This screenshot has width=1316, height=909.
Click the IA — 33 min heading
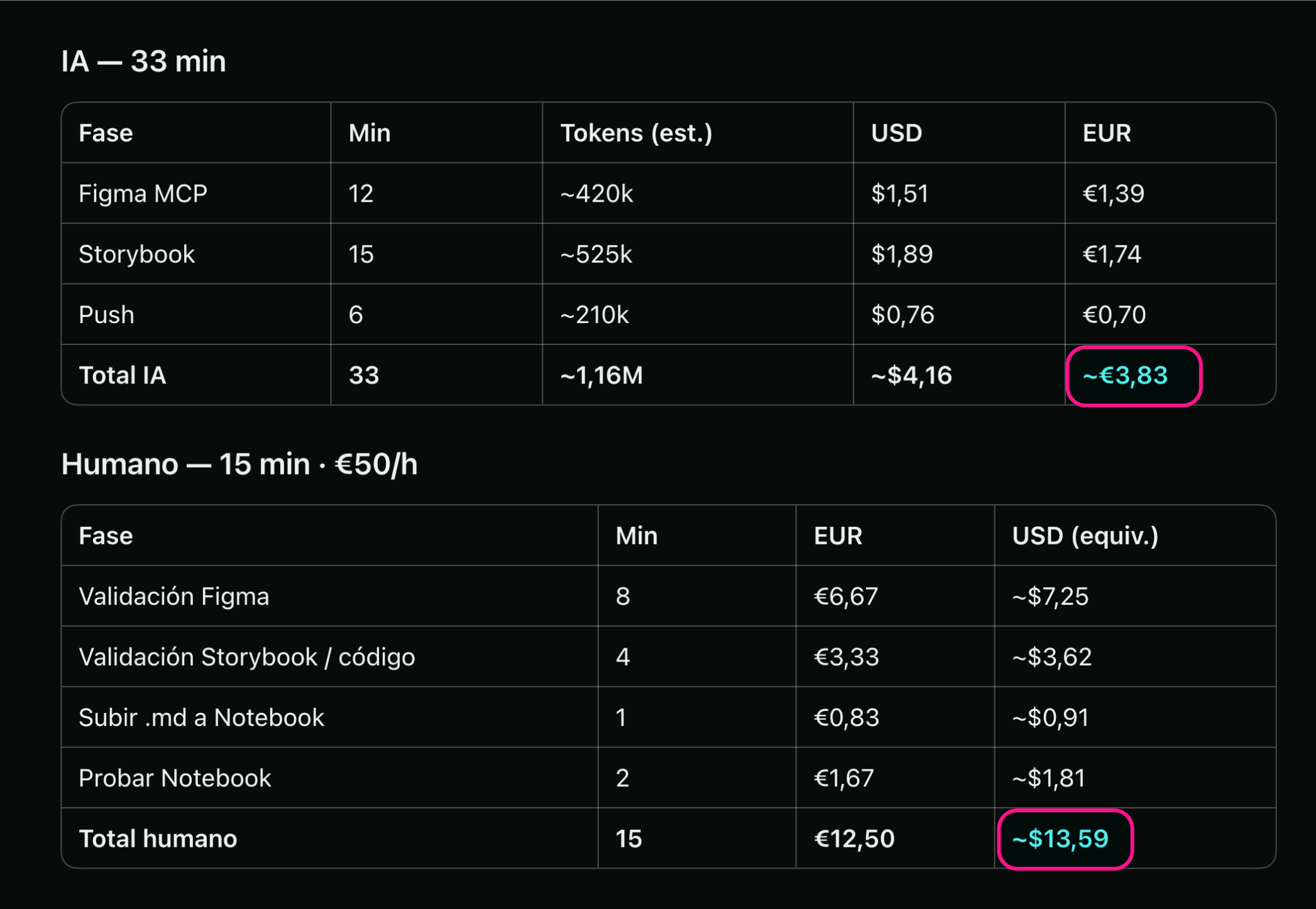click(143, 62)
